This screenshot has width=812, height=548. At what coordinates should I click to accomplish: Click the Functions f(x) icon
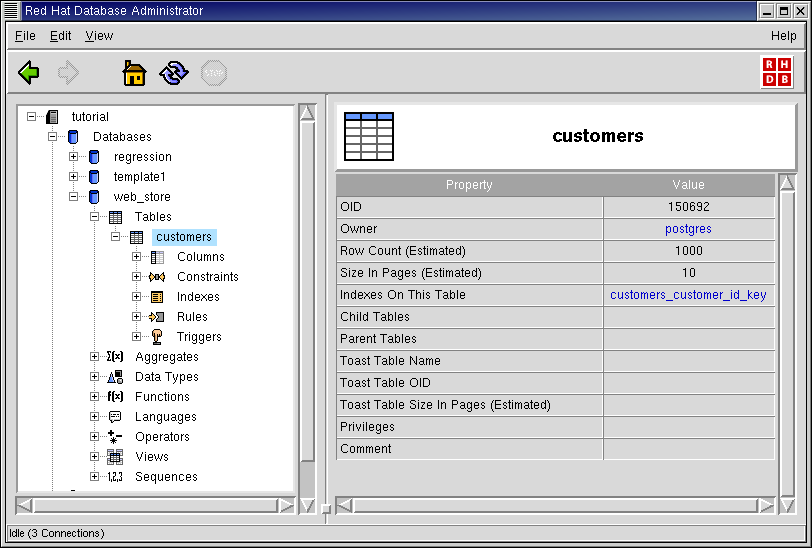[115, 396]
